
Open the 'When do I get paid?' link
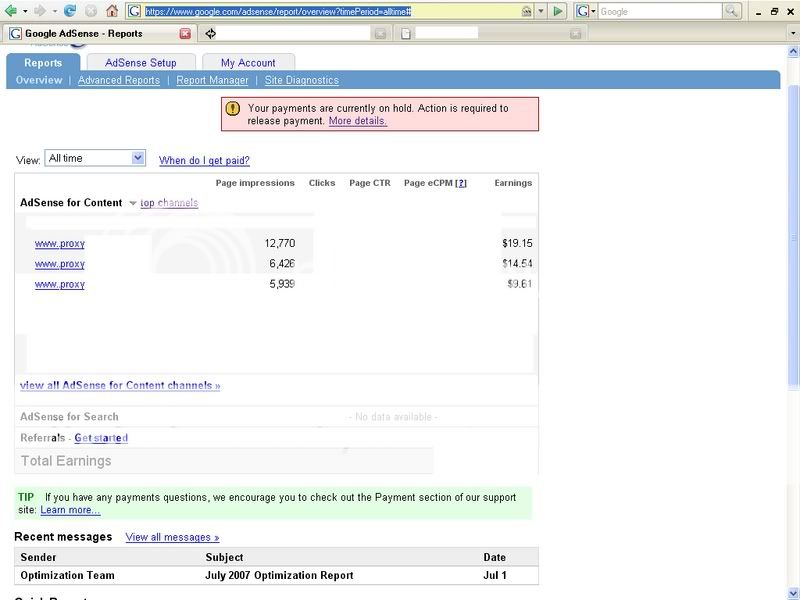[x=204, y=161]
